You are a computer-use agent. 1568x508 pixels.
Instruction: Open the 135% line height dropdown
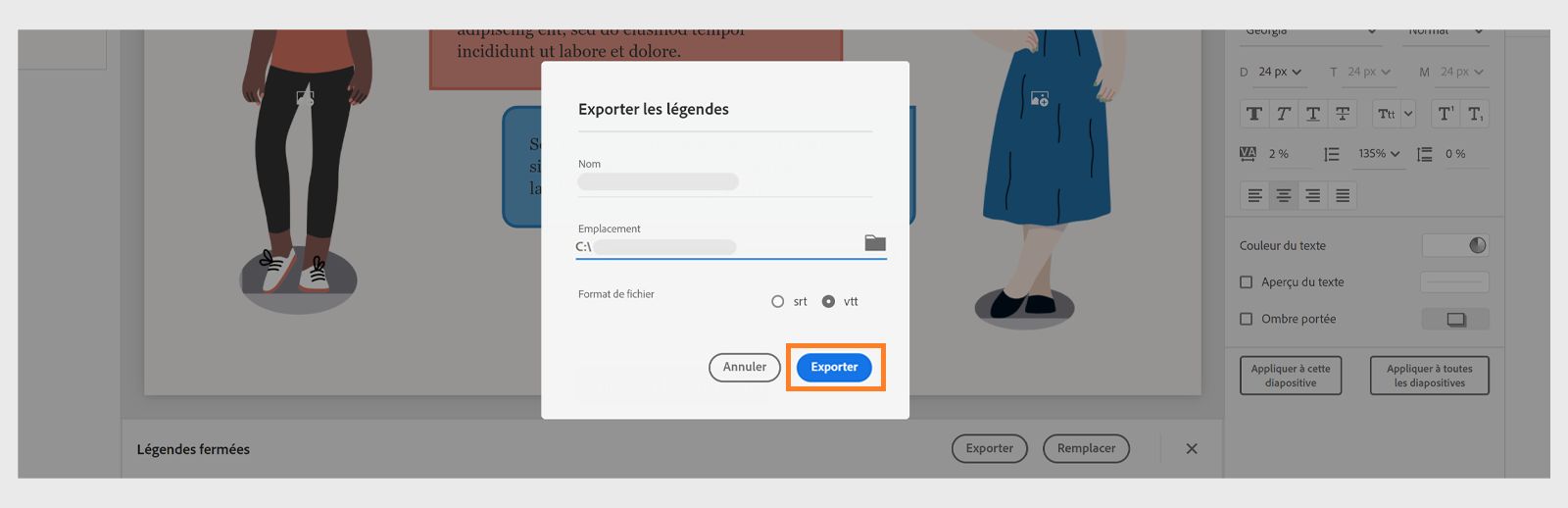click(1379, 154)
